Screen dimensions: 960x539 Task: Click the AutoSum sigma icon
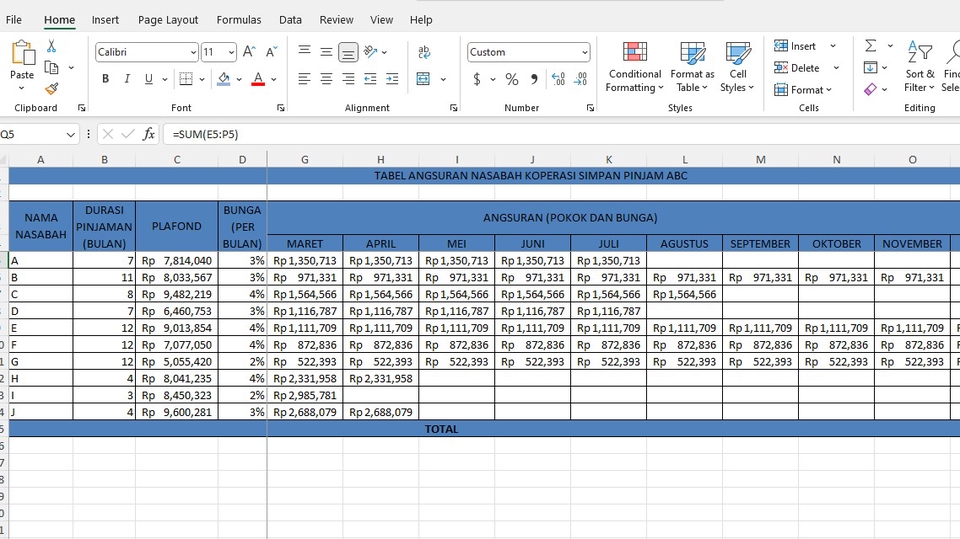tap(871, 45)
